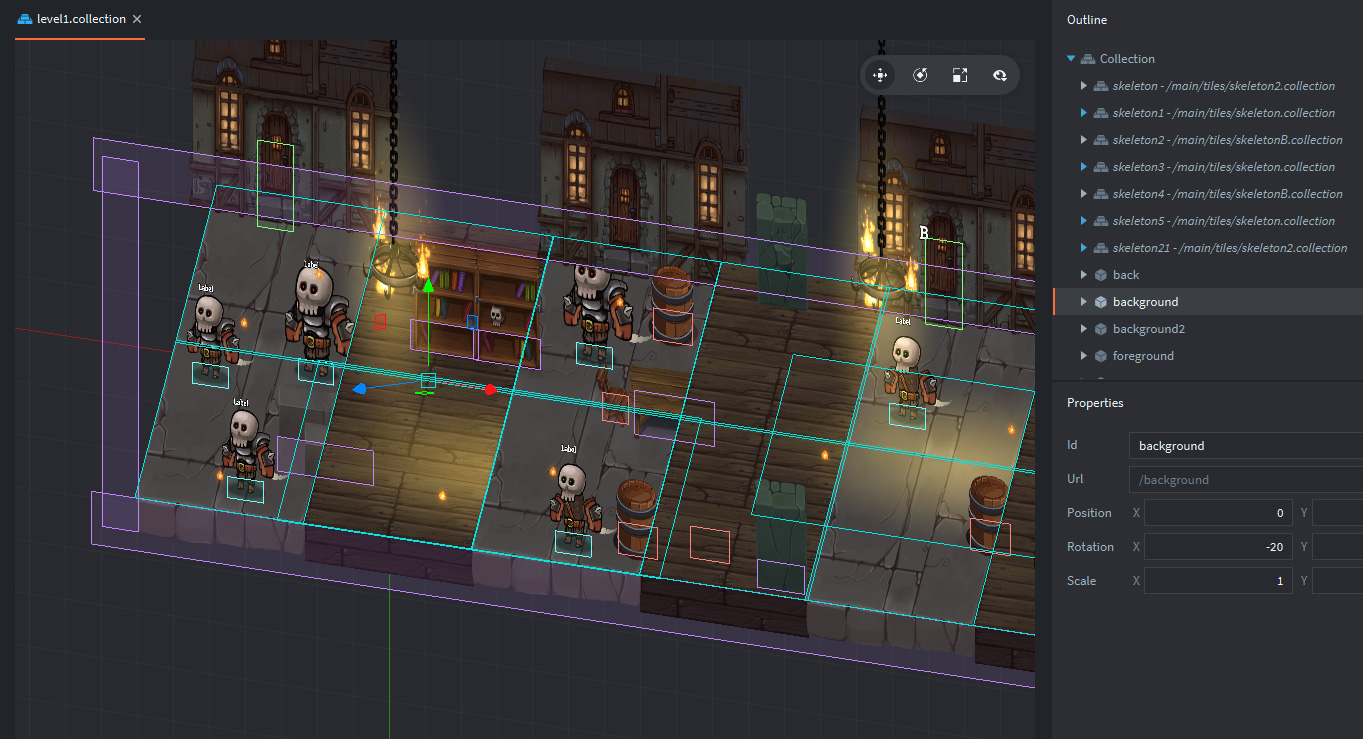1363x739 pixels.
Task: Click the Outline panel header
Action: coord(1087,20)
